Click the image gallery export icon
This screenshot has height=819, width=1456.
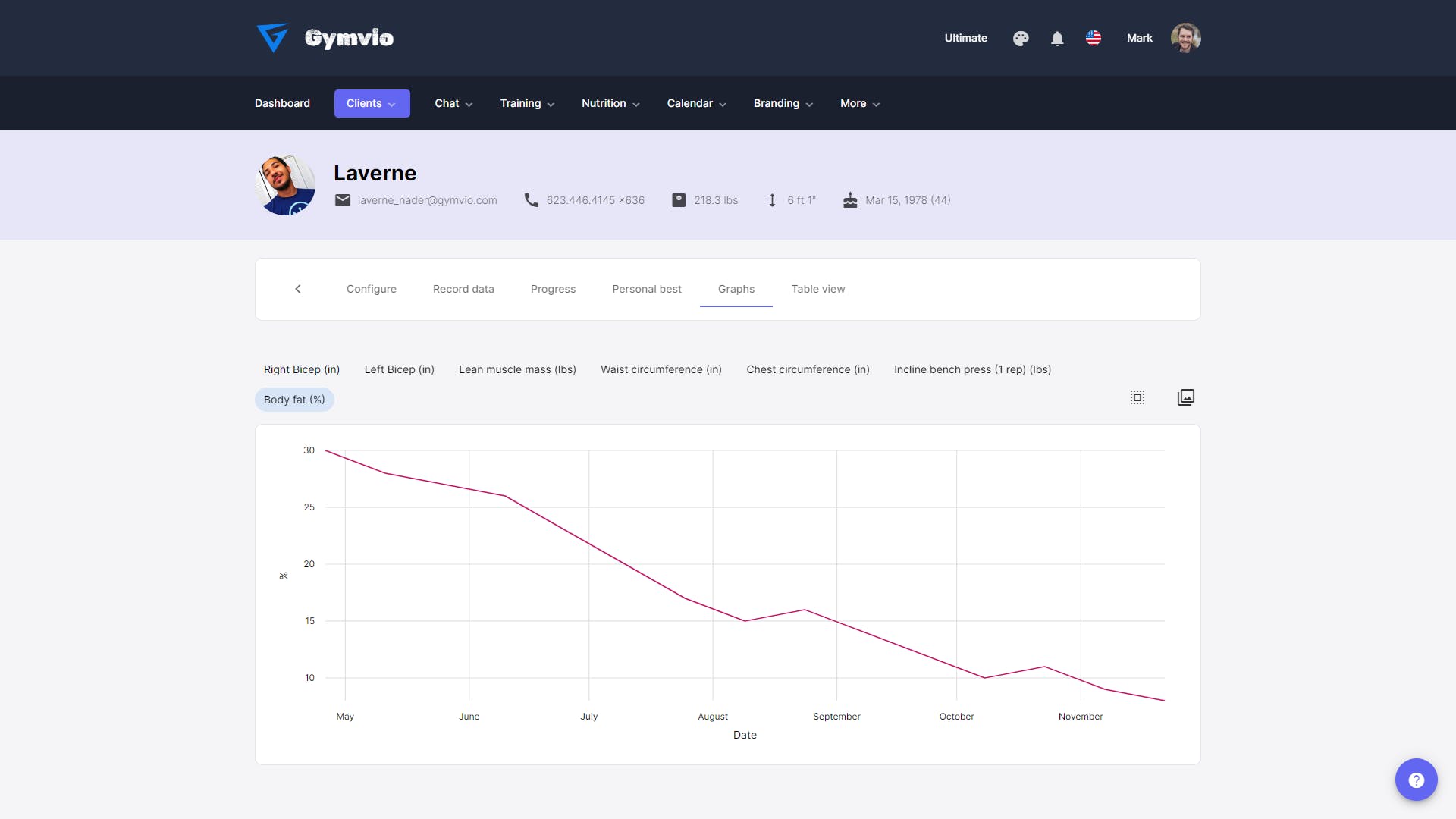point(1186,397)
